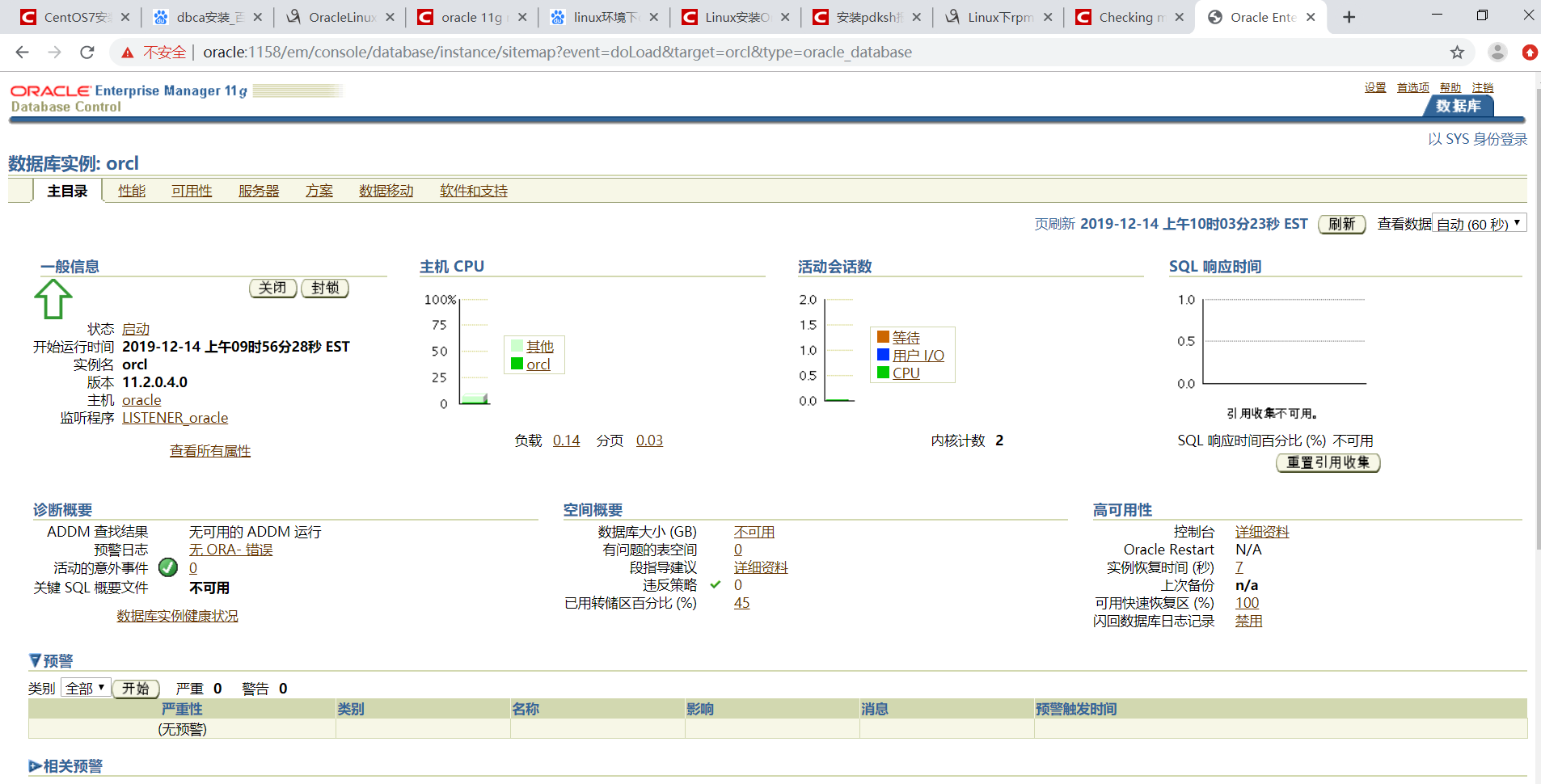The image size is (1541, 784).
Task: Select the 数据库 top-right tab
Action: [x=1459, y=106]
